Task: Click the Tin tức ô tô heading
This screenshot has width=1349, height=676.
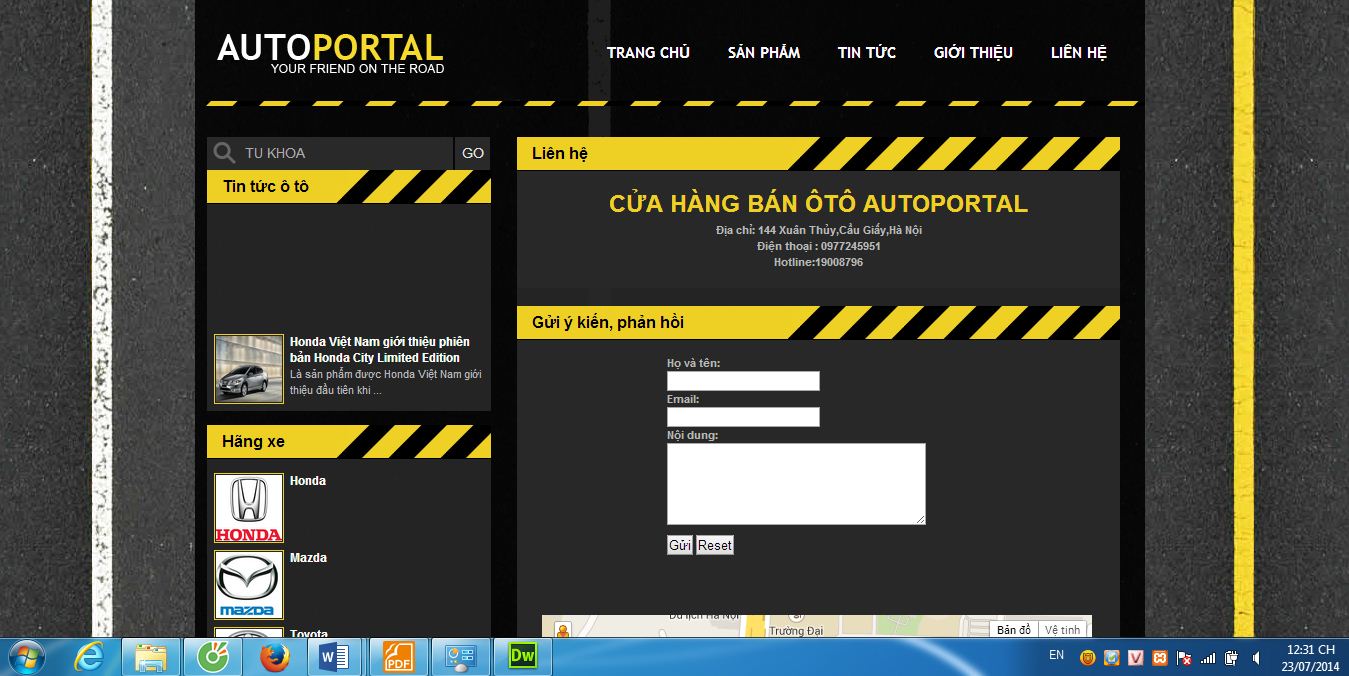Action: coord(266,187)
